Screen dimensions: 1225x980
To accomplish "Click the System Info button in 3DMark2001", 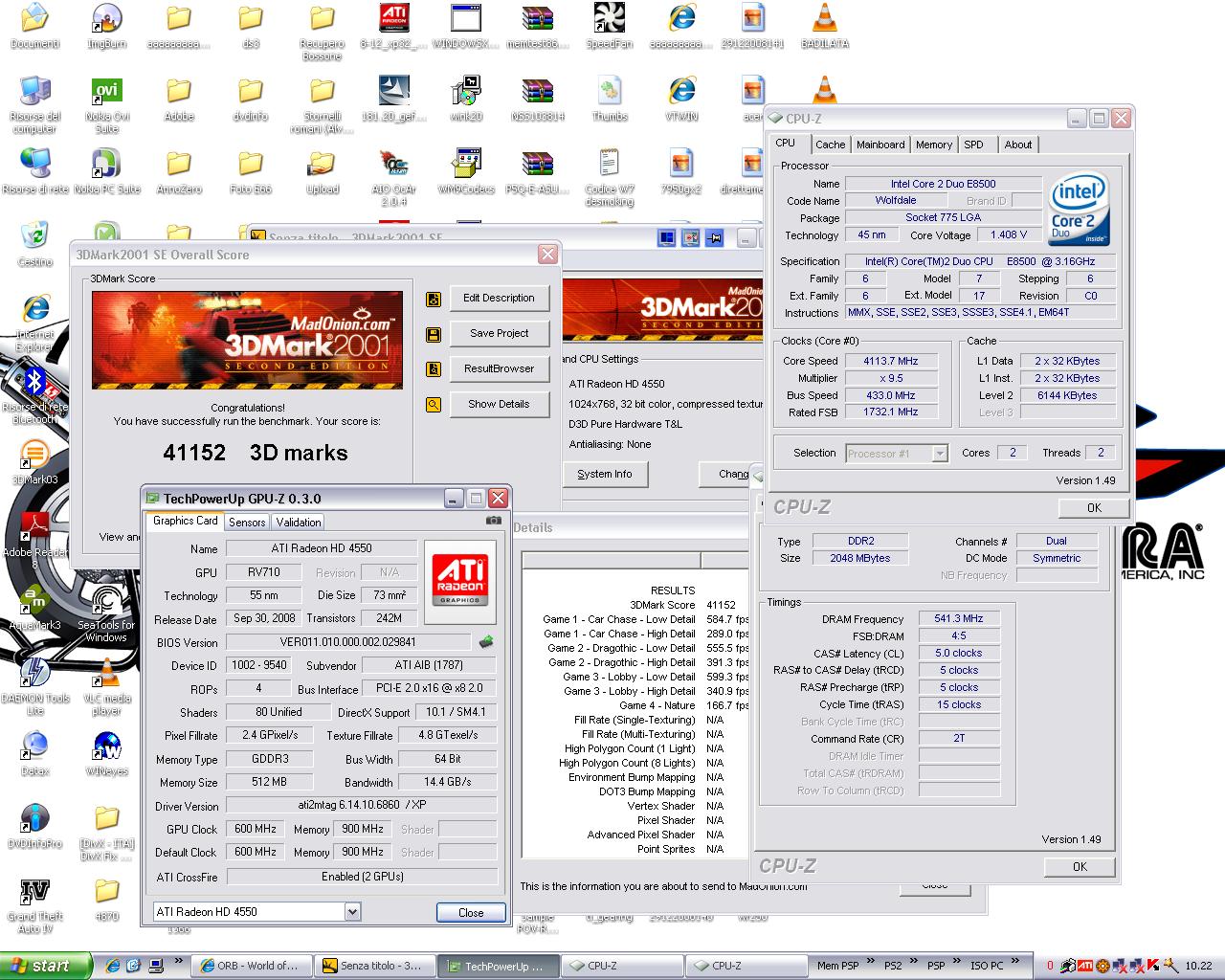I will pyautogui.click(x=605, y=474).
